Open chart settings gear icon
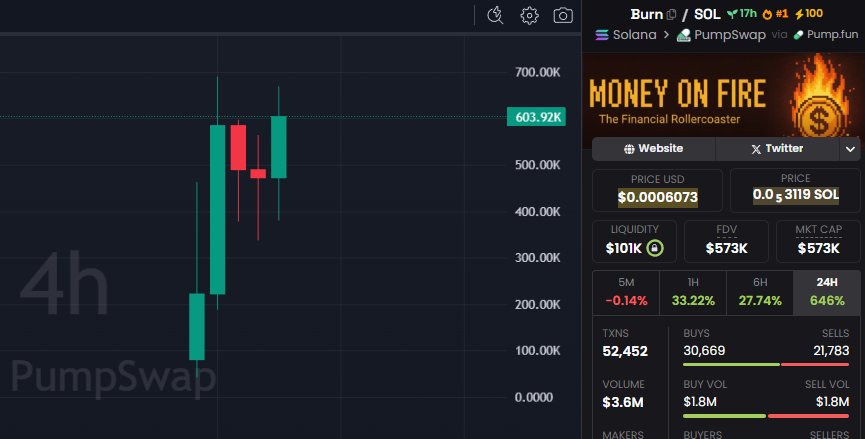Viewport: 865px width, 439px height. coord(529,15)
